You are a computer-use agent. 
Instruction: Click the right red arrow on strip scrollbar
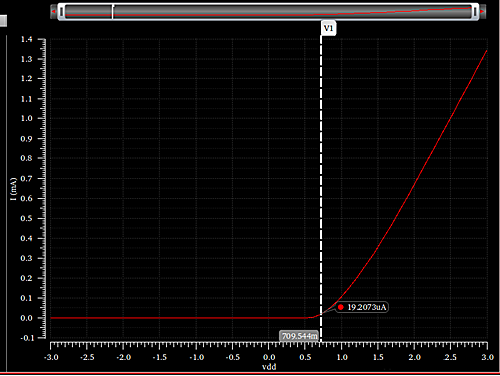coord(483,12)
